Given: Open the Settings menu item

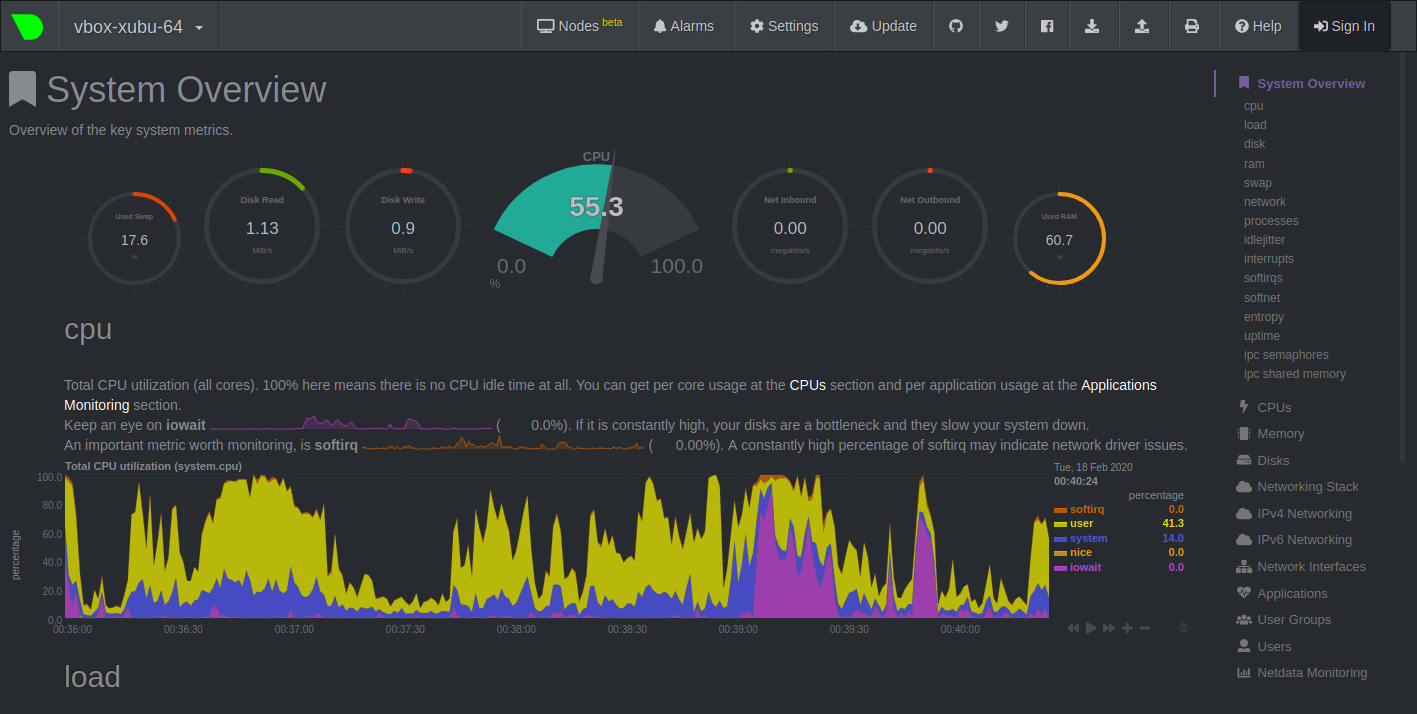Looking at the screenshot, I should point(784,27).
